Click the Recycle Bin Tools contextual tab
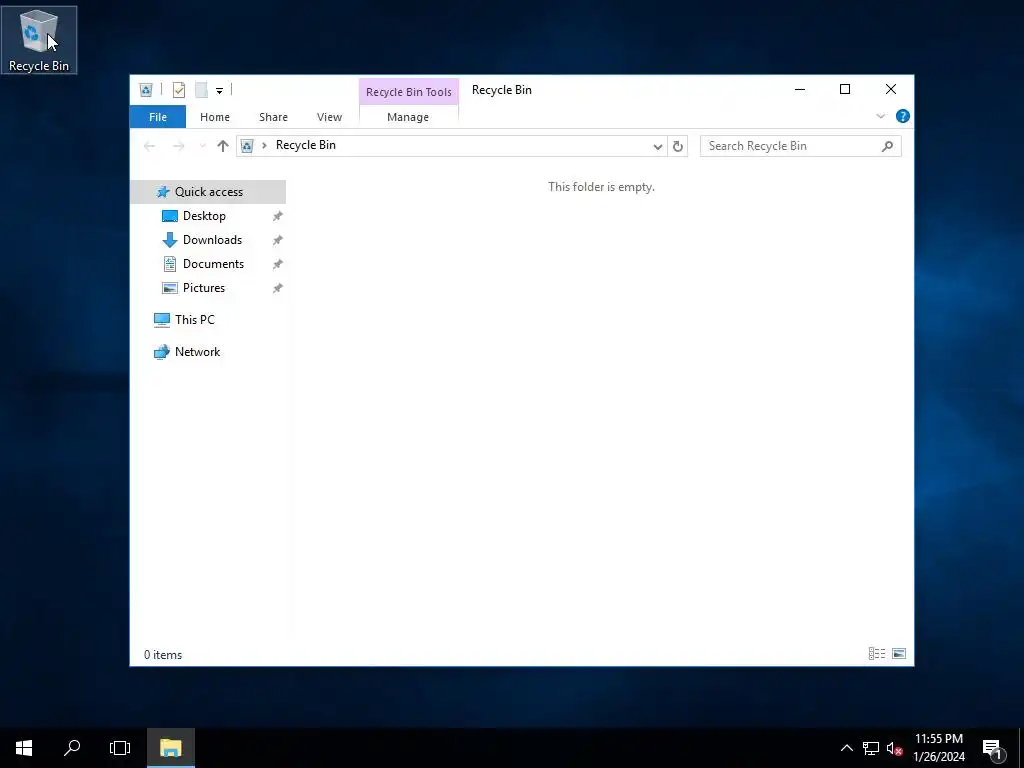The image size is (1024, 768). coord(409,92)
